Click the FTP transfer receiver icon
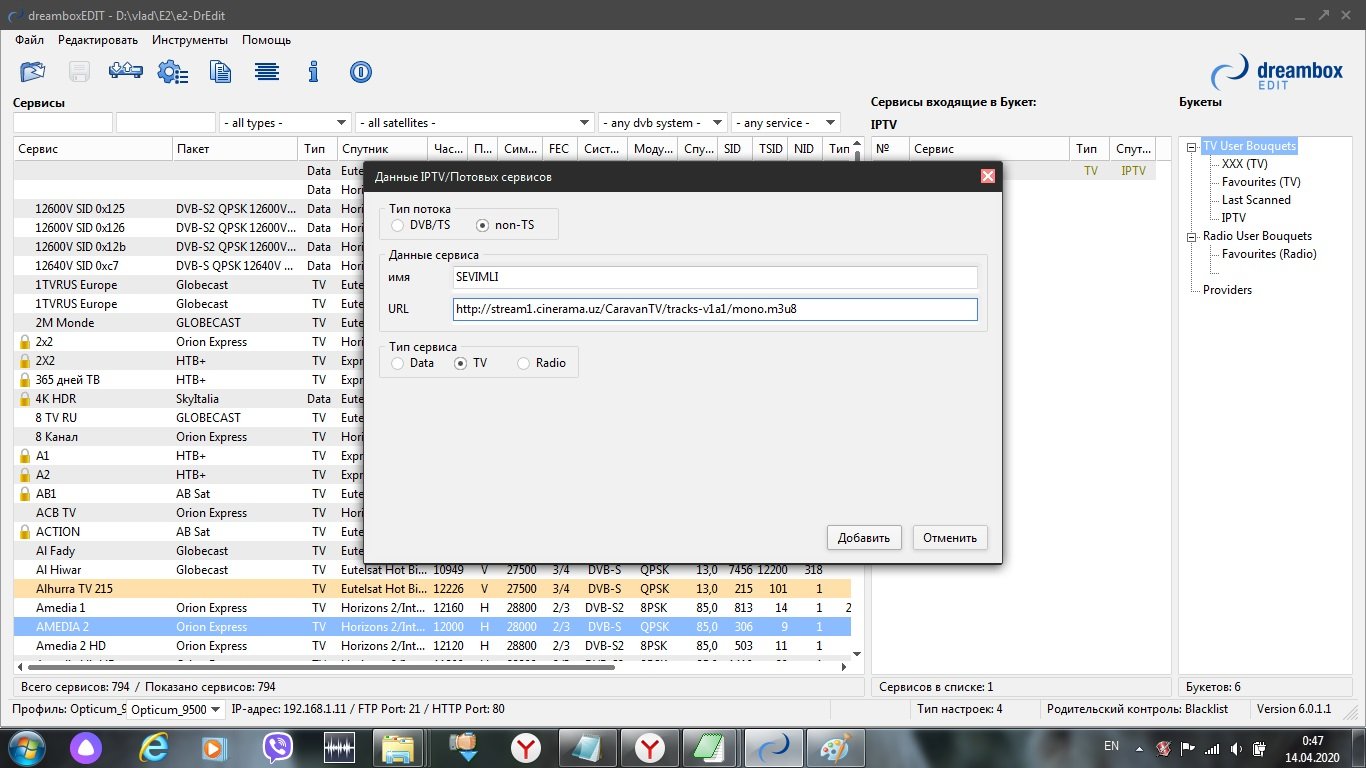 pyautogui.click(x=126, y=72)
